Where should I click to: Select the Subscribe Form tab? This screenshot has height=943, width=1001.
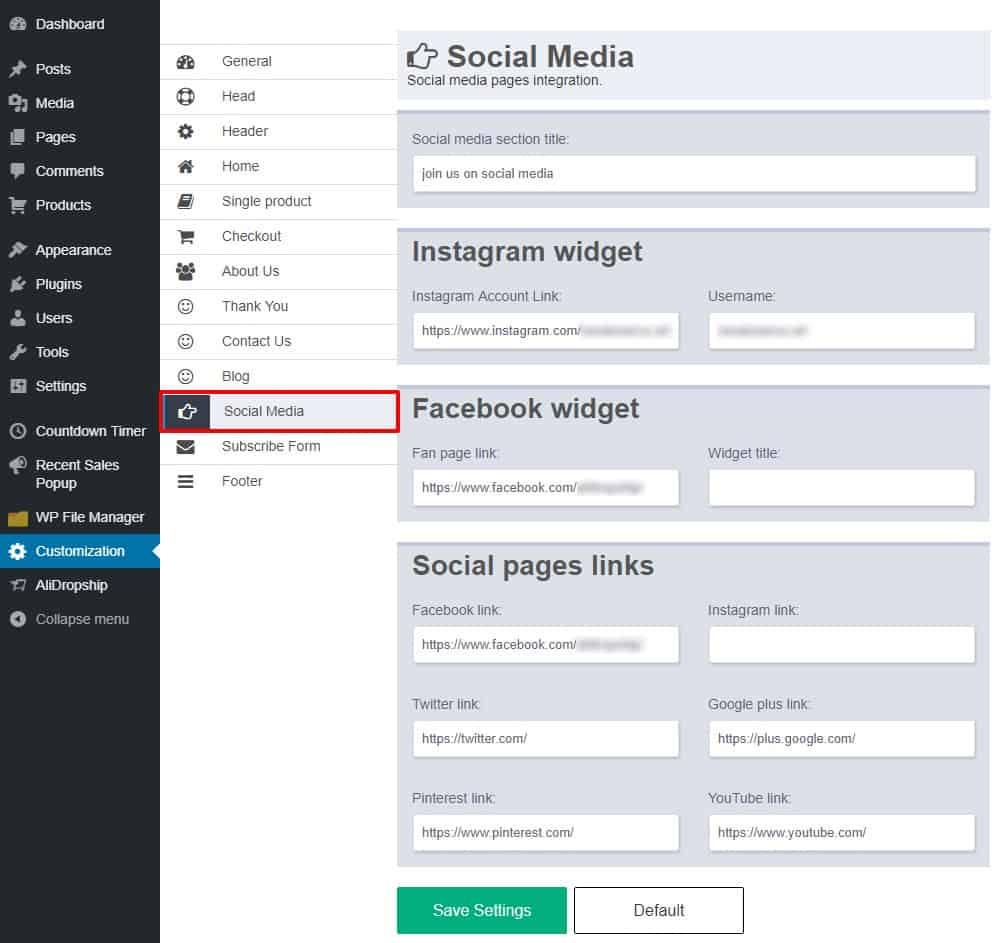point(279,447)
